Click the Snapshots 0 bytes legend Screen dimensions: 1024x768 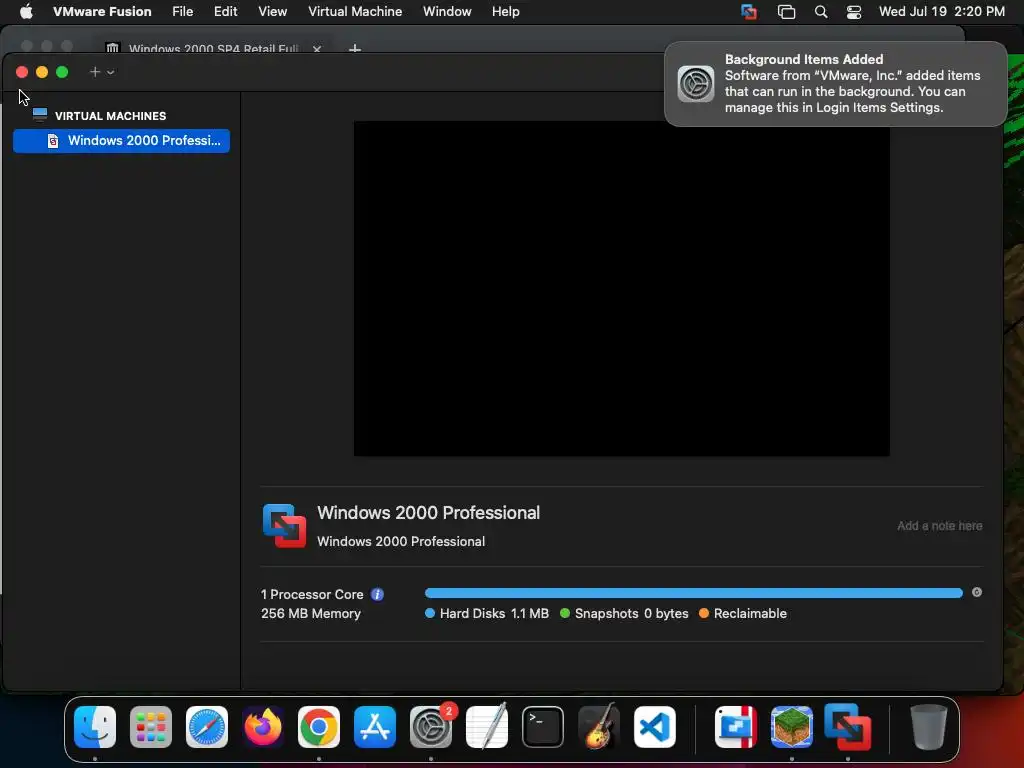pyautogui.click(x=624, y=613)
